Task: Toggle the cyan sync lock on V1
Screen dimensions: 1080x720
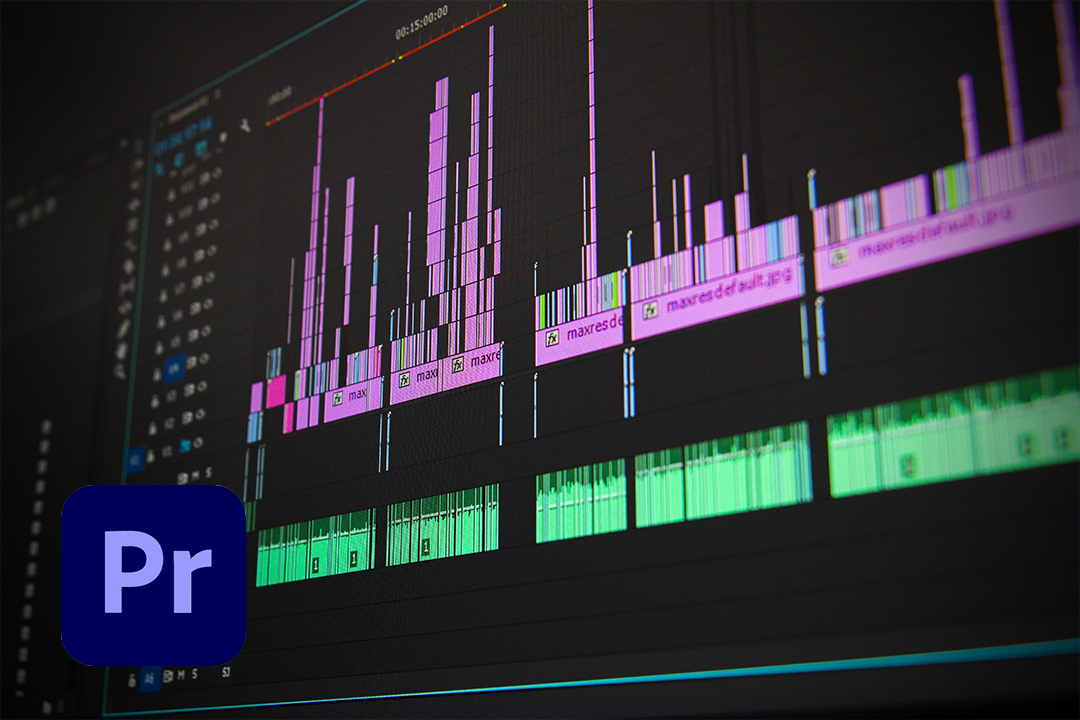Action: pyautogui.click(x=185, y=446)
